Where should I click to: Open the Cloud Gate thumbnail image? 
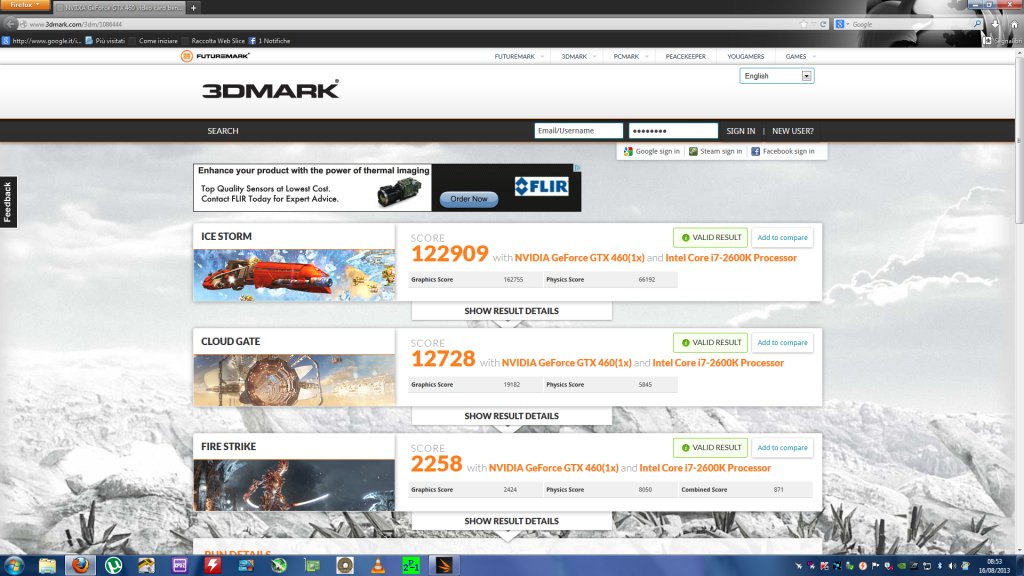click(x=294, y=380)
